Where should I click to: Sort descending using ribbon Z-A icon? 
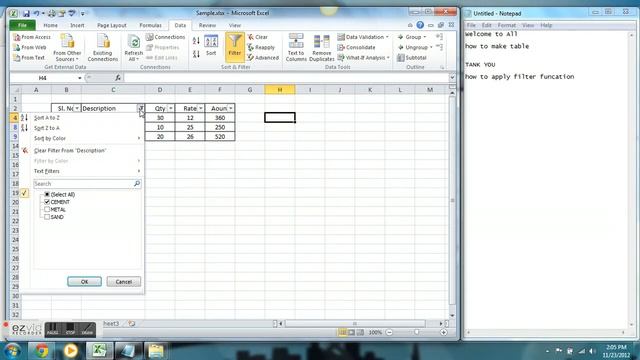click(x=196, y=53)
